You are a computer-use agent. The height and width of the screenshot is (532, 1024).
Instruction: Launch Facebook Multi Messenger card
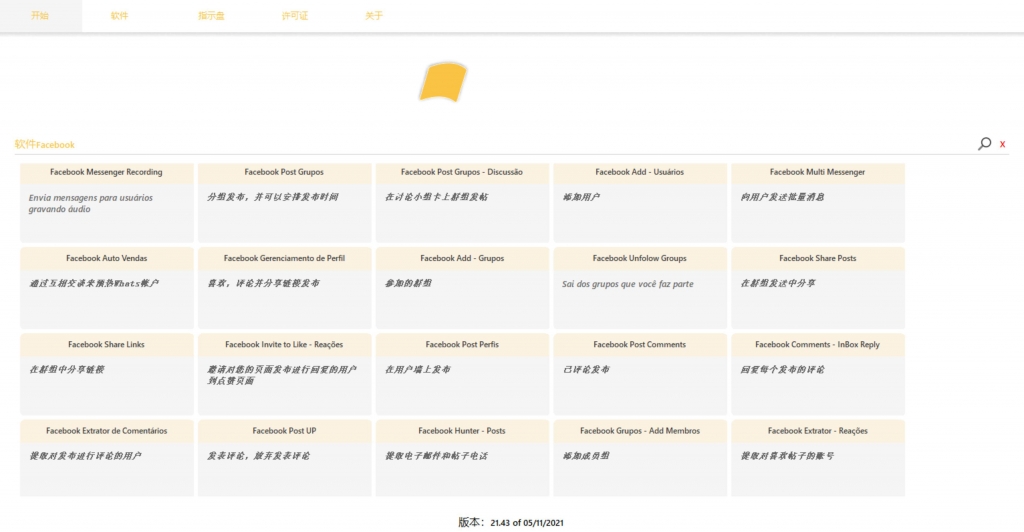(818, 202)
